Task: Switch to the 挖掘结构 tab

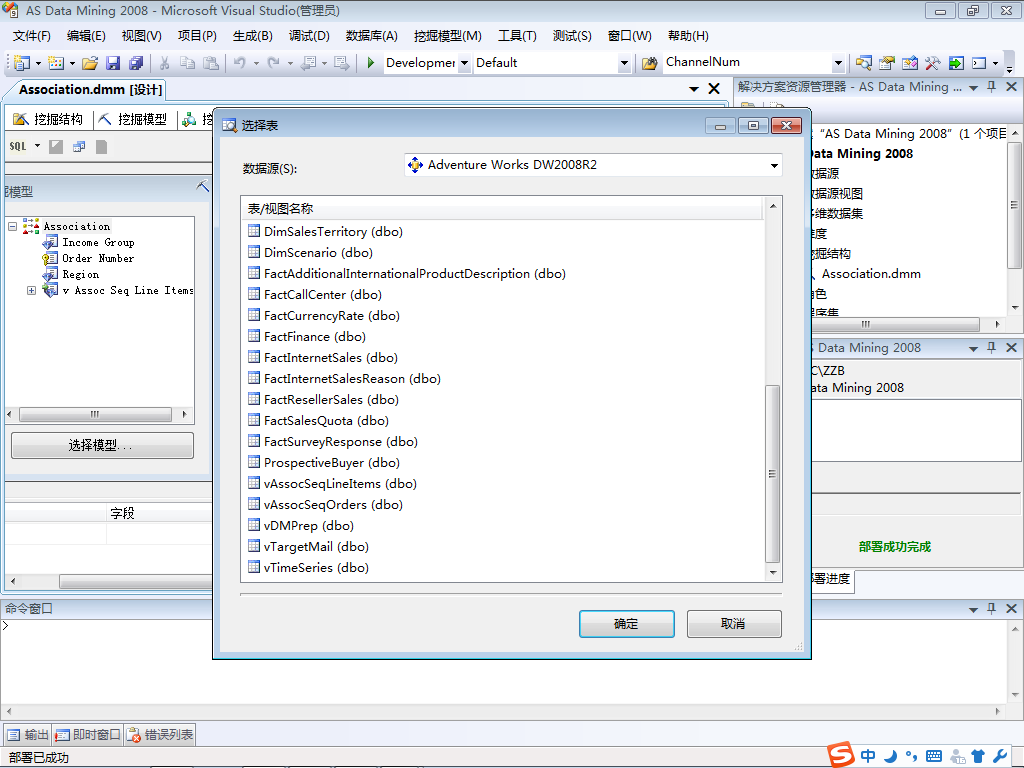Action: [x=49, y=119]
